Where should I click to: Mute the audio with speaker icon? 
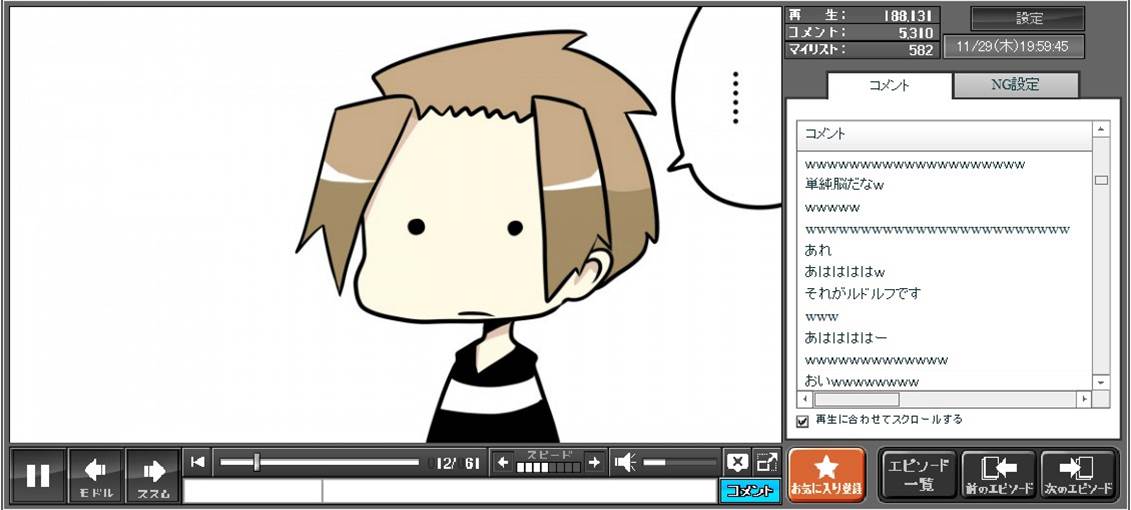(x=625, y=462)
